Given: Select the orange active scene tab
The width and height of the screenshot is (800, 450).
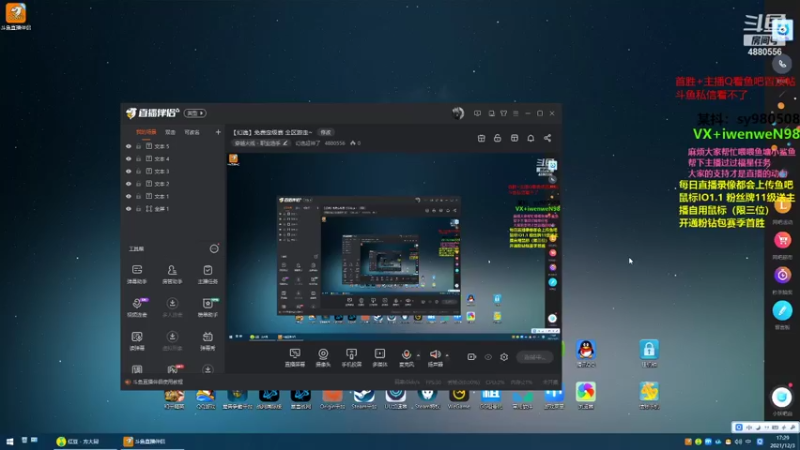Looking at the screenshot, I should click(x=146, y=133).
